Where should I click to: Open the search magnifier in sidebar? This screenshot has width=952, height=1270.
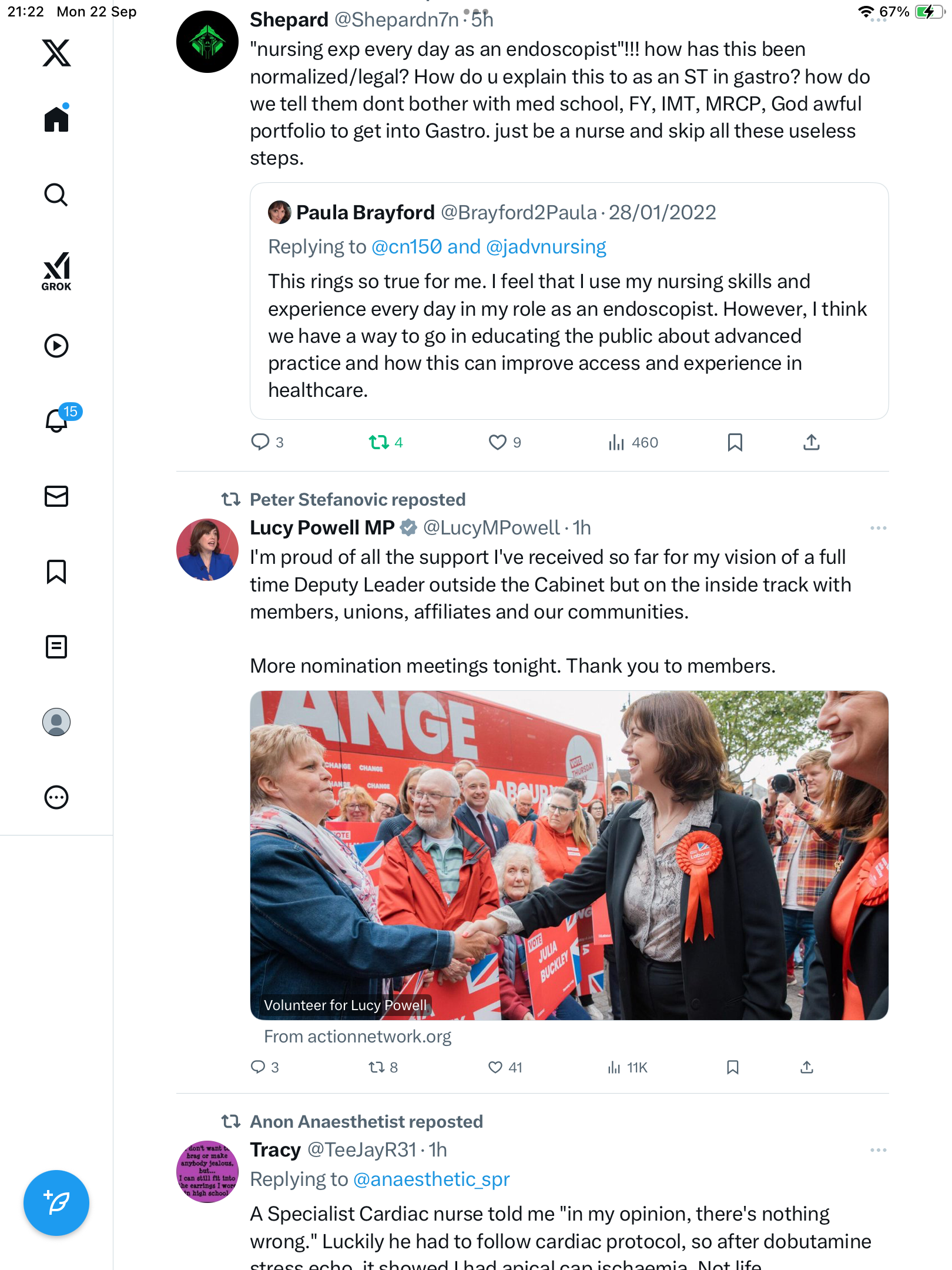pos(56,195)
